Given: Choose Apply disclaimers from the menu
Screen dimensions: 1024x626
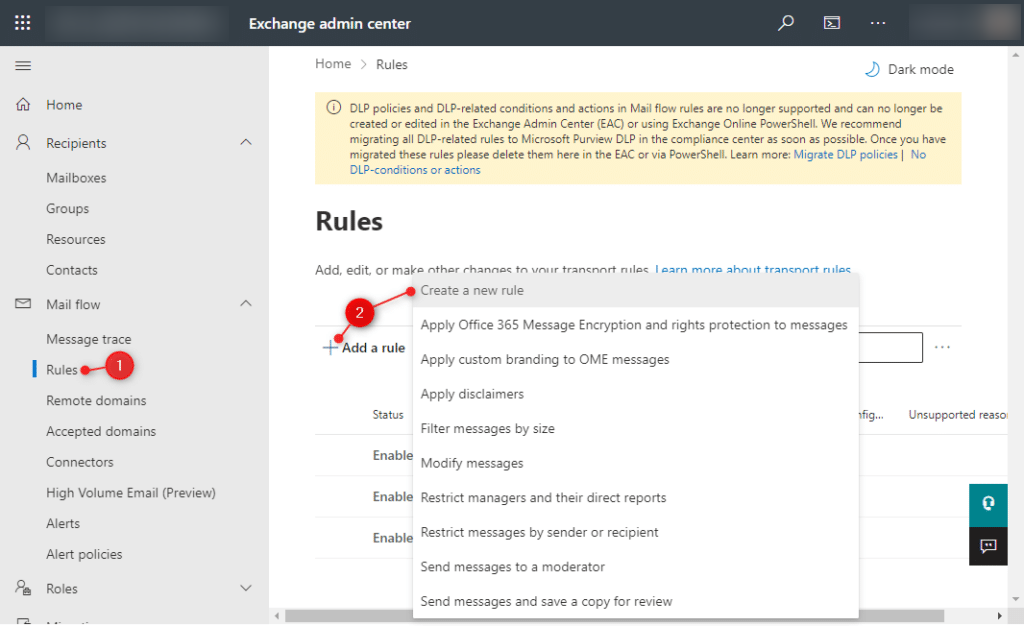Looking at the screenshot, I should (x=472, y=394).
